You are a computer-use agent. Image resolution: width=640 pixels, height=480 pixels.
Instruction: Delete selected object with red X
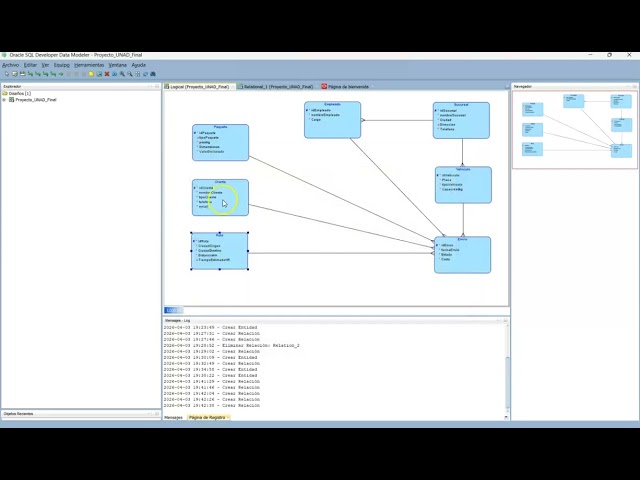(107, 74)
